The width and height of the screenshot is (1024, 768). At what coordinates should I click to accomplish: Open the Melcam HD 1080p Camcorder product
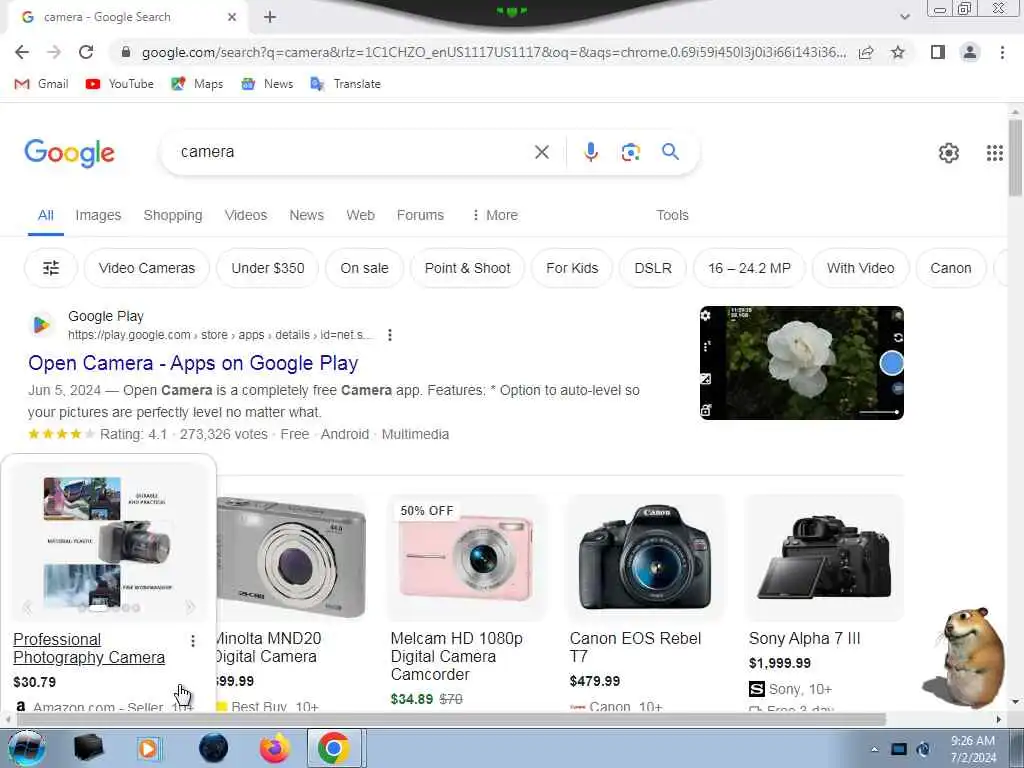[456, 656]
